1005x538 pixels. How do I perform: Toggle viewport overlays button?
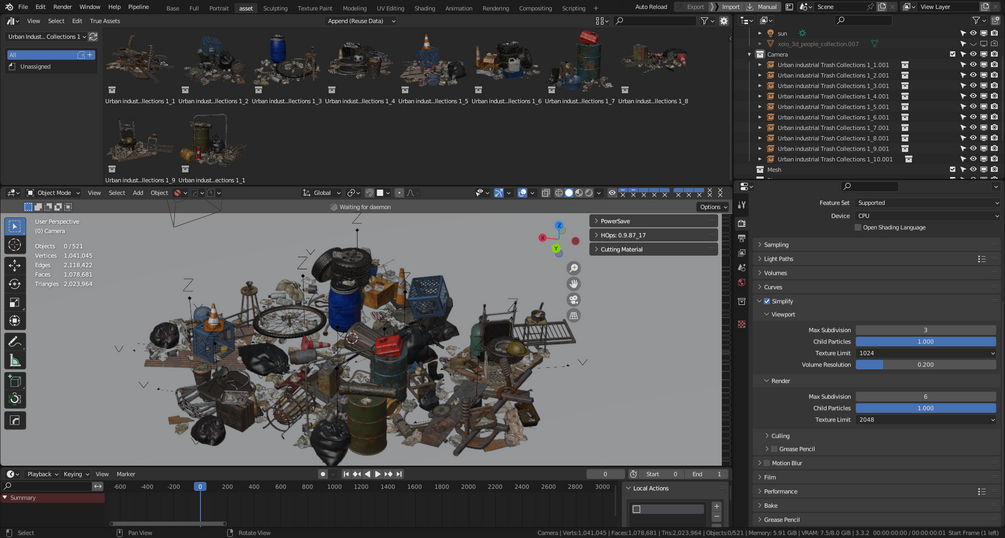pyautogui.click(x=522, y=192)
